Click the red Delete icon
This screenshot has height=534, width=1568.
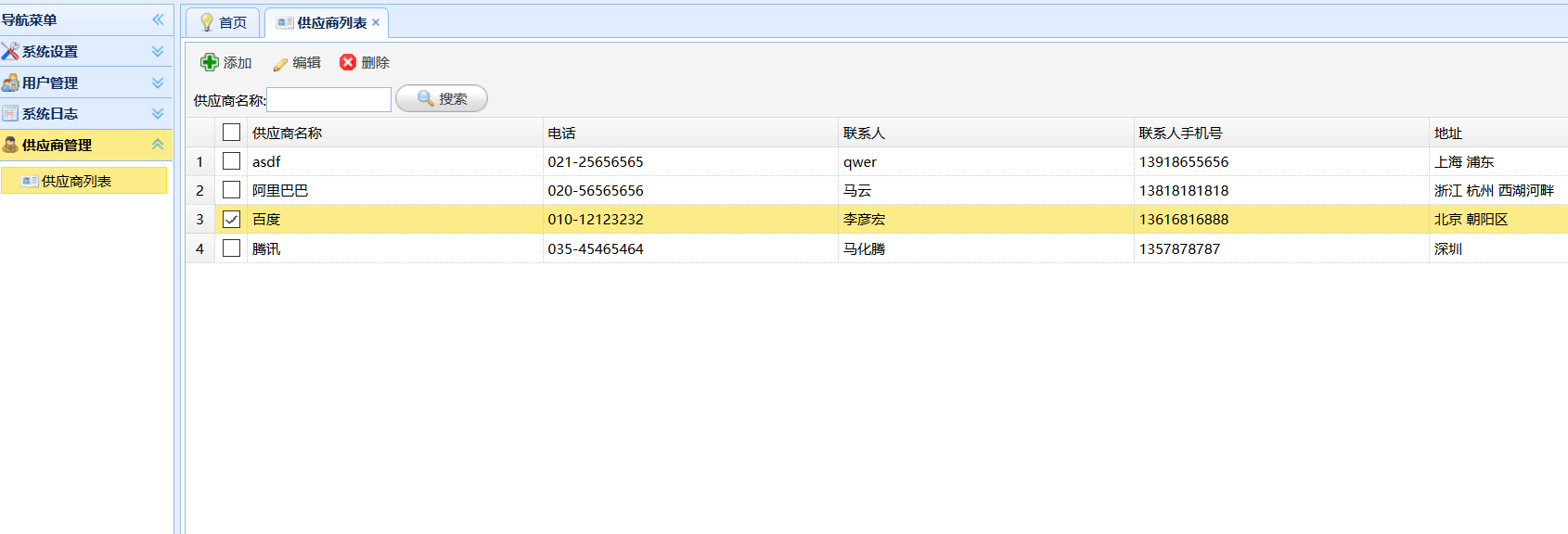click(348, 62)
